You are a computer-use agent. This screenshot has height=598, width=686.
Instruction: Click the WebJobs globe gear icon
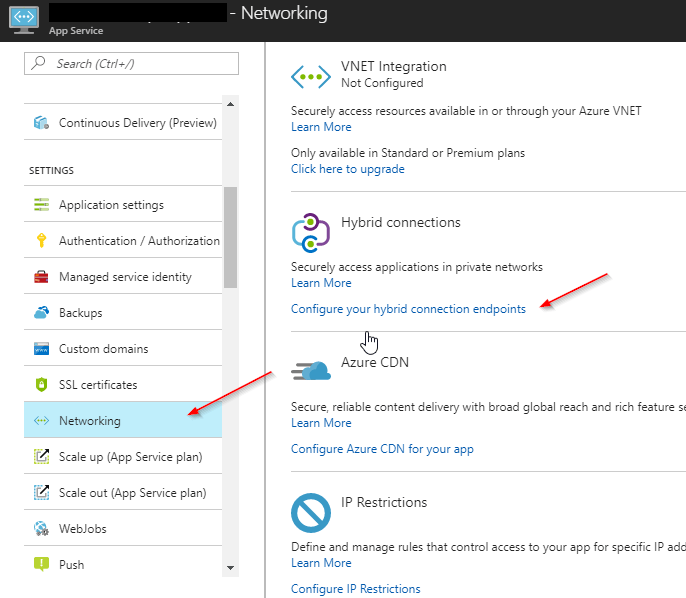click(41, 528)
